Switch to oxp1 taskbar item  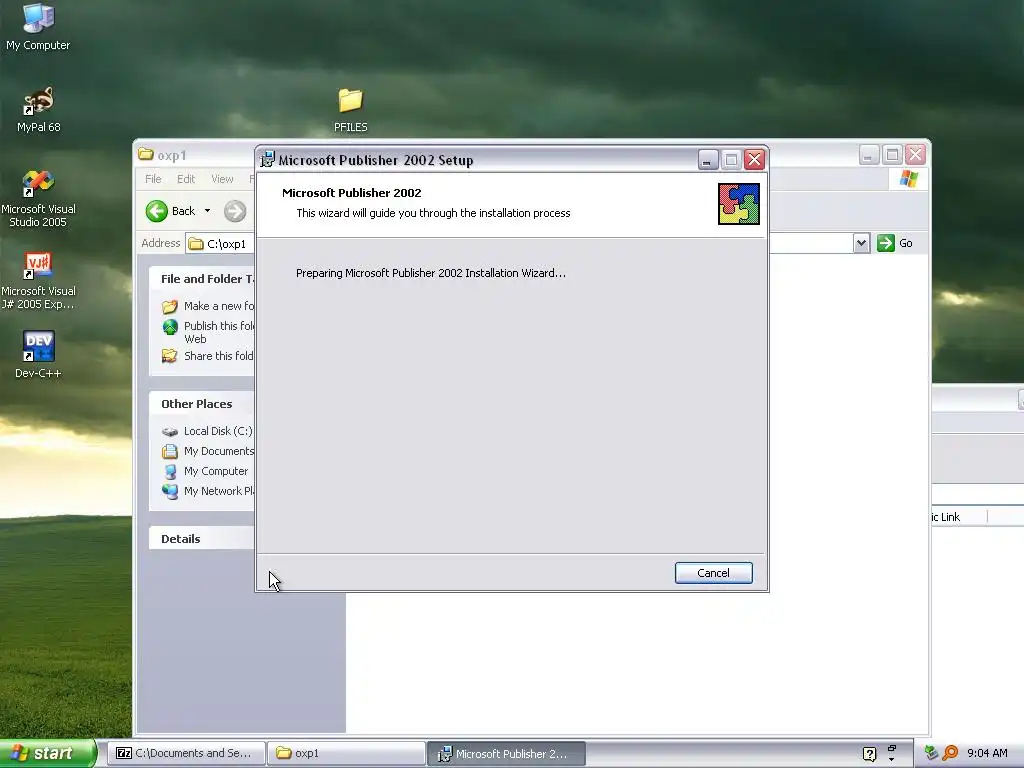tap(346, 753)
